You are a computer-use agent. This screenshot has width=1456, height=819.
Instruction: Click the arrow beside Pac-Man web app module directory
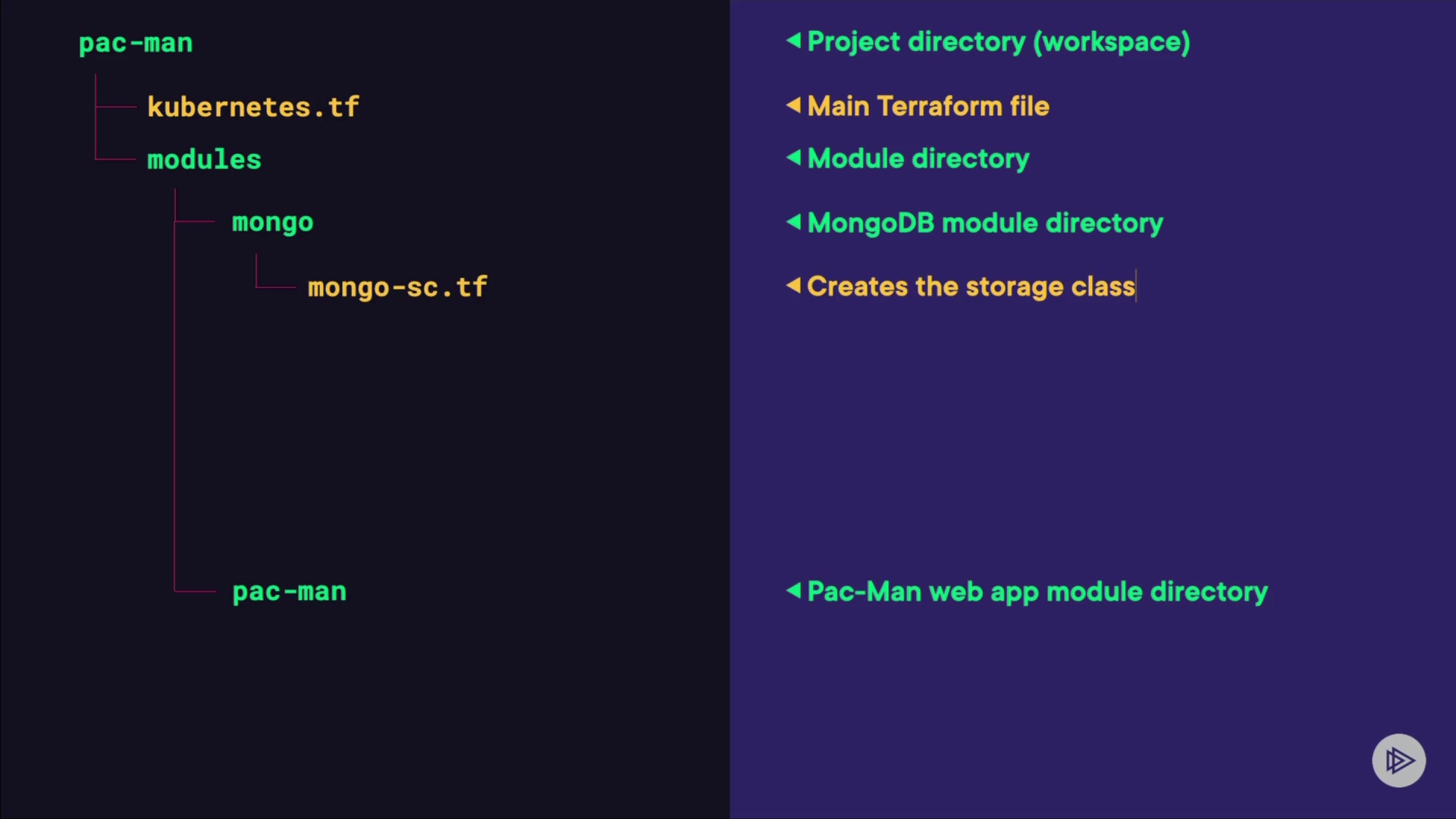coord(793,590)
